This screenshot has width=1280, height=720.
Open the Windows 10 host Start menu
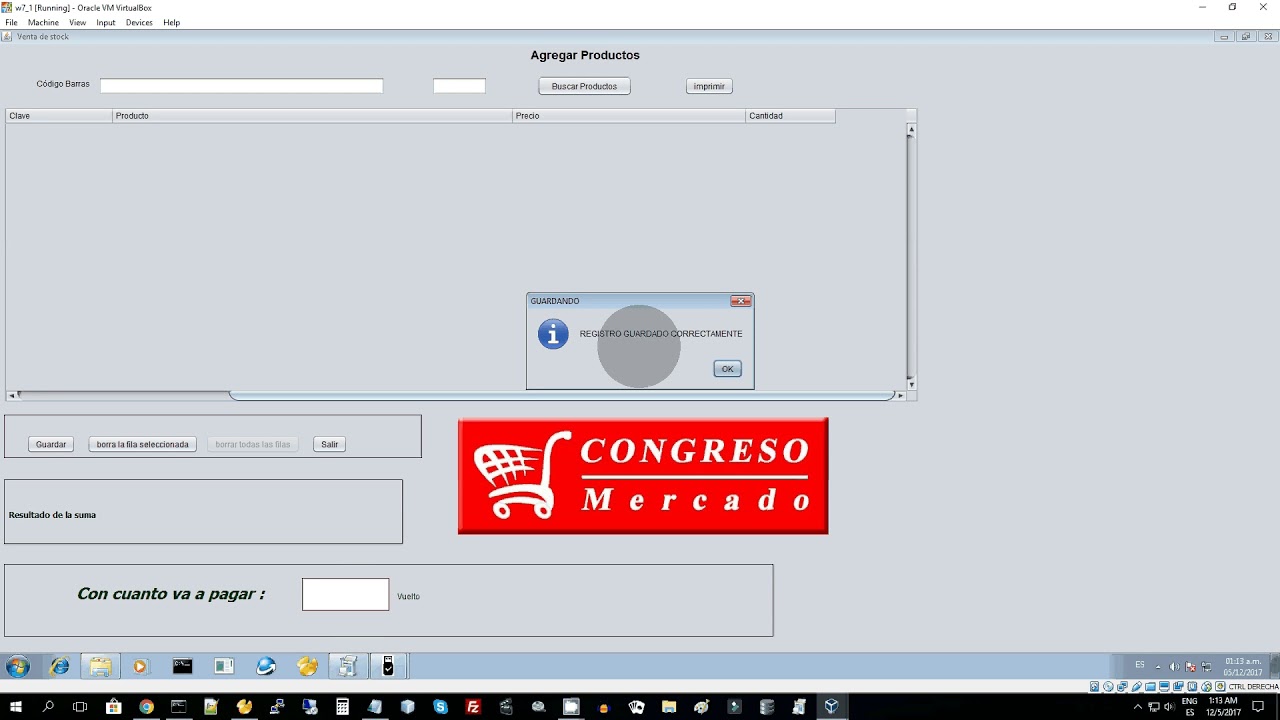click(16, 707)
